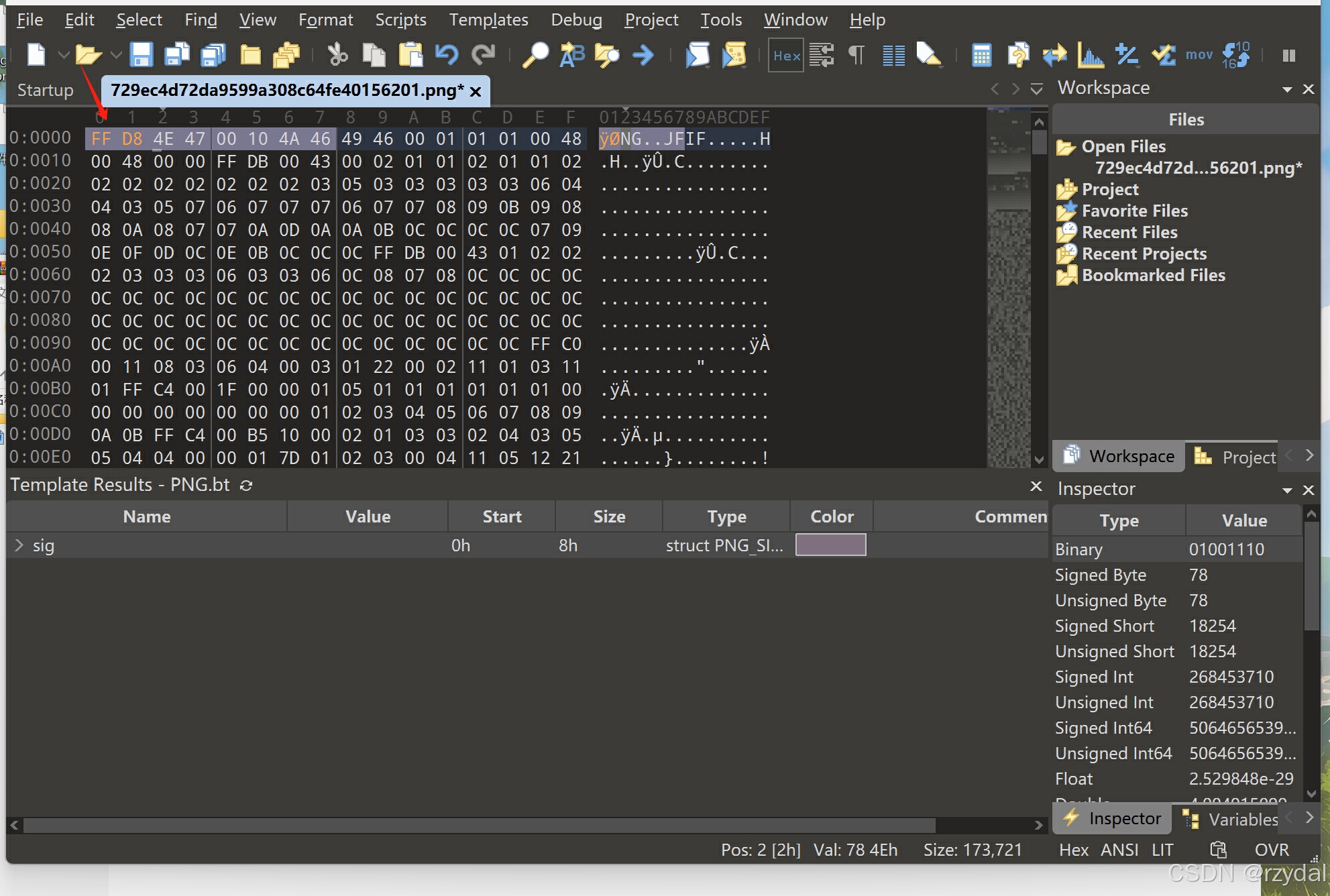This screenshot has width=1330, height=896.
Task: Click the Cut scissors icon
Action: (337, 55)
